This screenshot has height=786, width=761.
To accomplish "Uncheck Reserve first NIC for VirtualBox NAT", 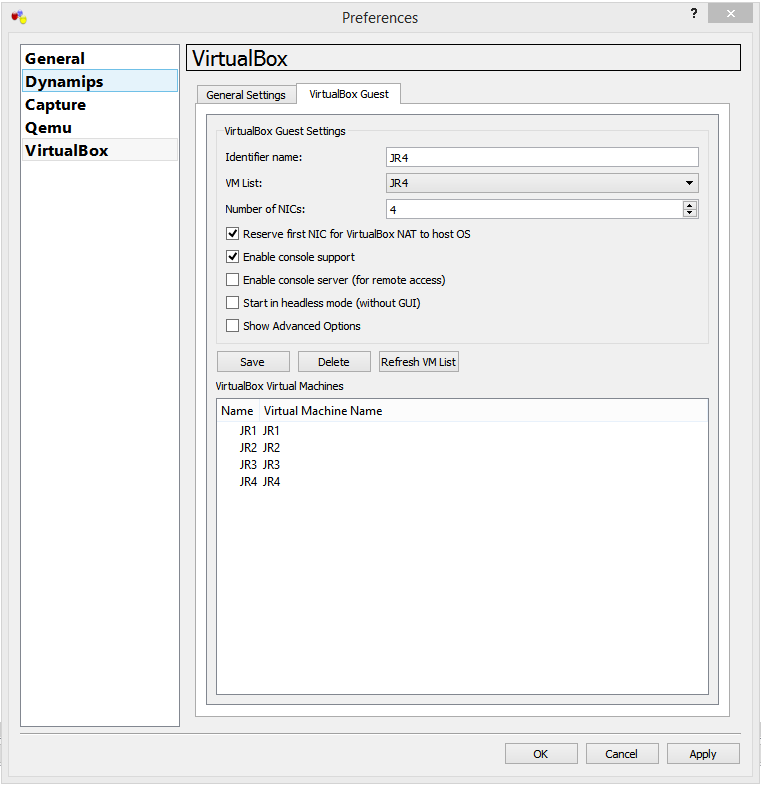I will point(232,234).
